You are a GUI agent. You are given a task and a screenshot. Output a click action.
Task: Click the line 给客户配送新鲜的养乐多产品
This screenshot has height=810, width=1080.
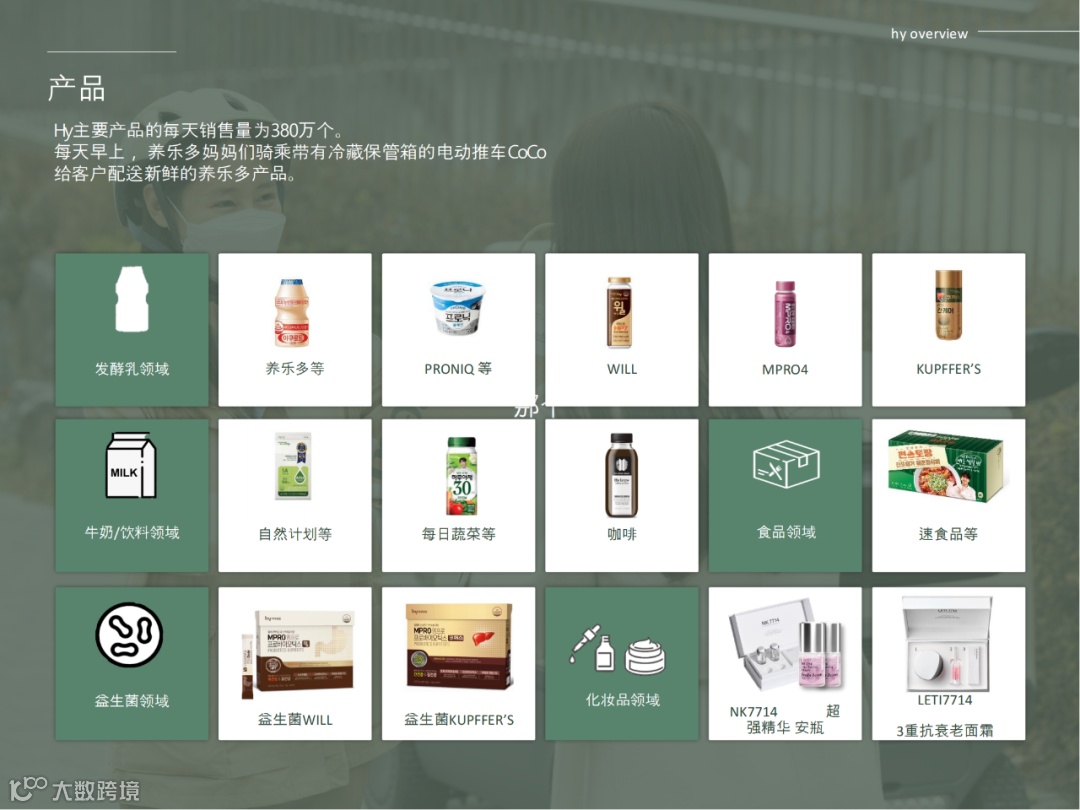point(175,173)
